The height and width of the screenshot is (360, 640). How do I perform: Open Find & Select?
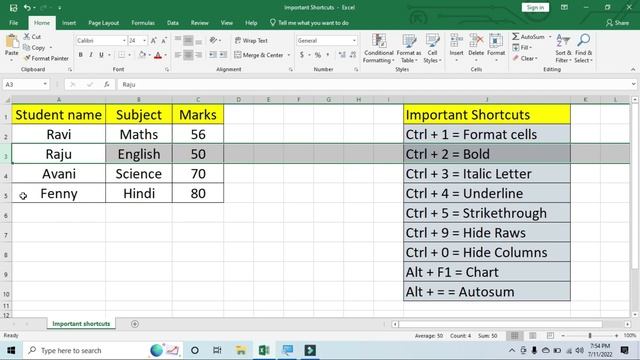(584, 49)
